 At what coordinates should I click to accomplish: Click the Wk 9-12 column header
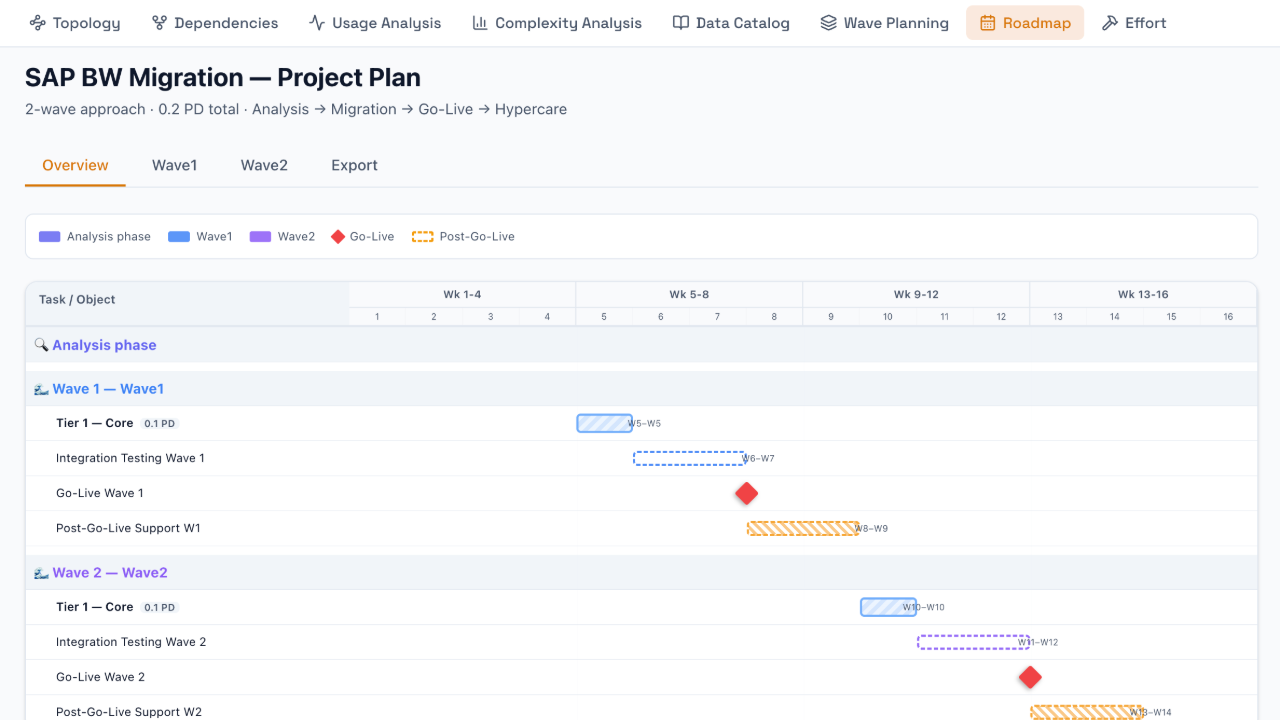(x=916, y=295)
